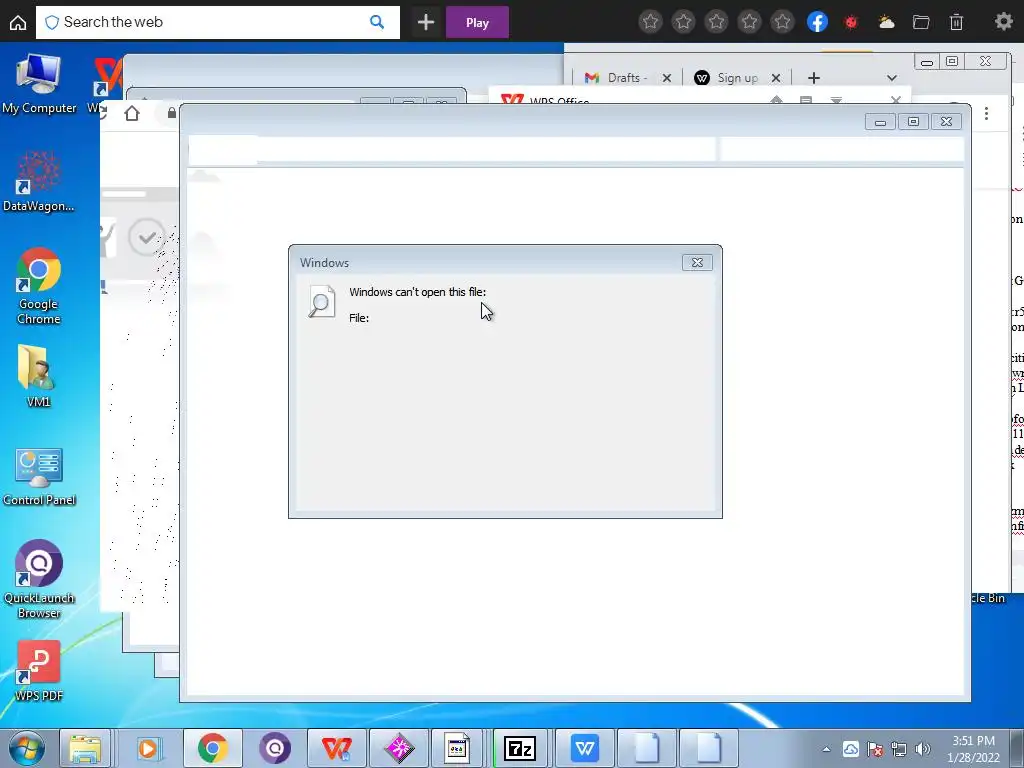Open settings with the gear icon
This screenshot has height=768, width=1024.
pos(1003,22)
